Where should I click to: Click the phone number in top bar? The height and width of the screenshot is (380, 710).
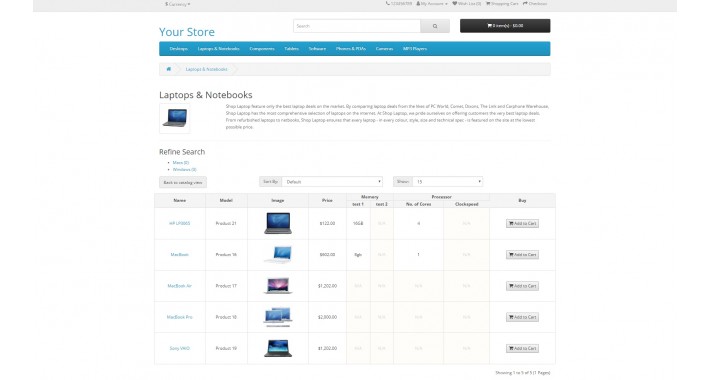click(x=399, y=4)
